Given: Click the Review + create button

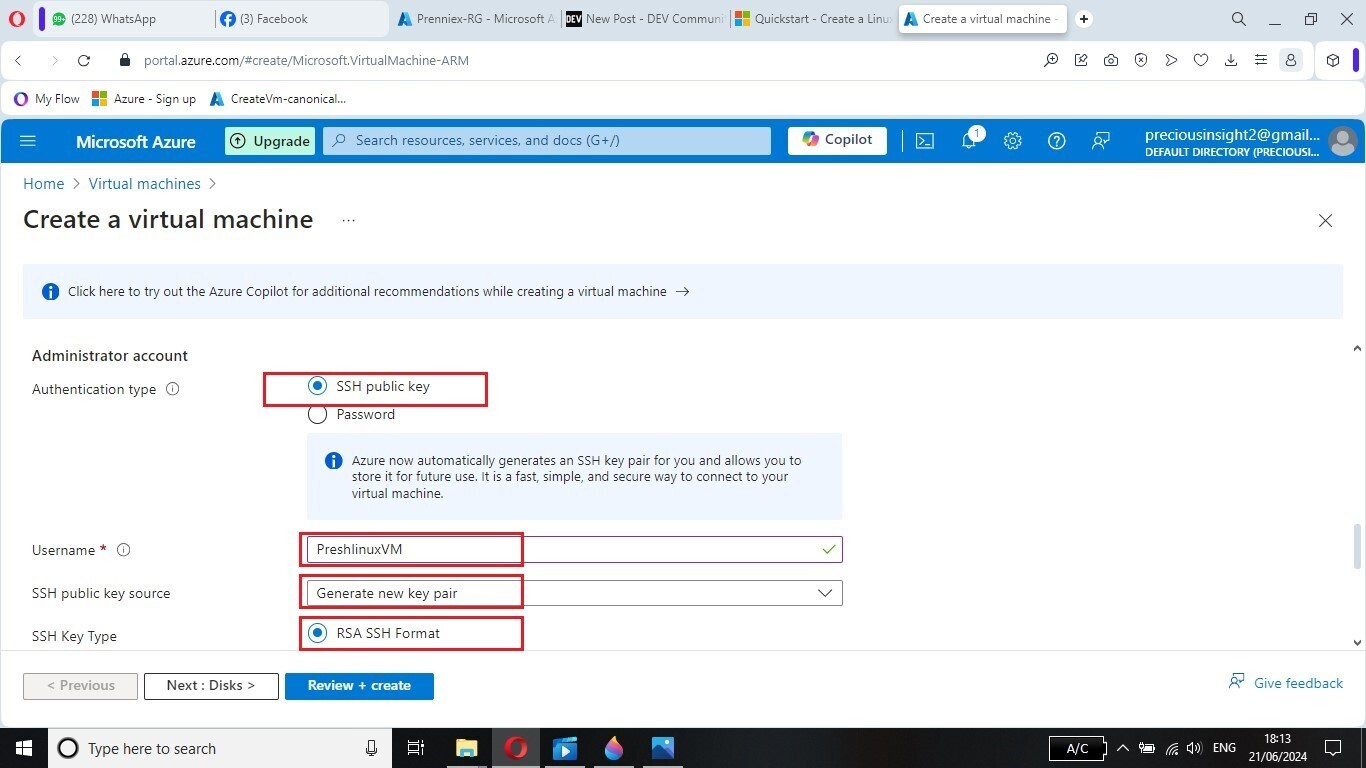Looking at the screenshot, I should [359, 686].
